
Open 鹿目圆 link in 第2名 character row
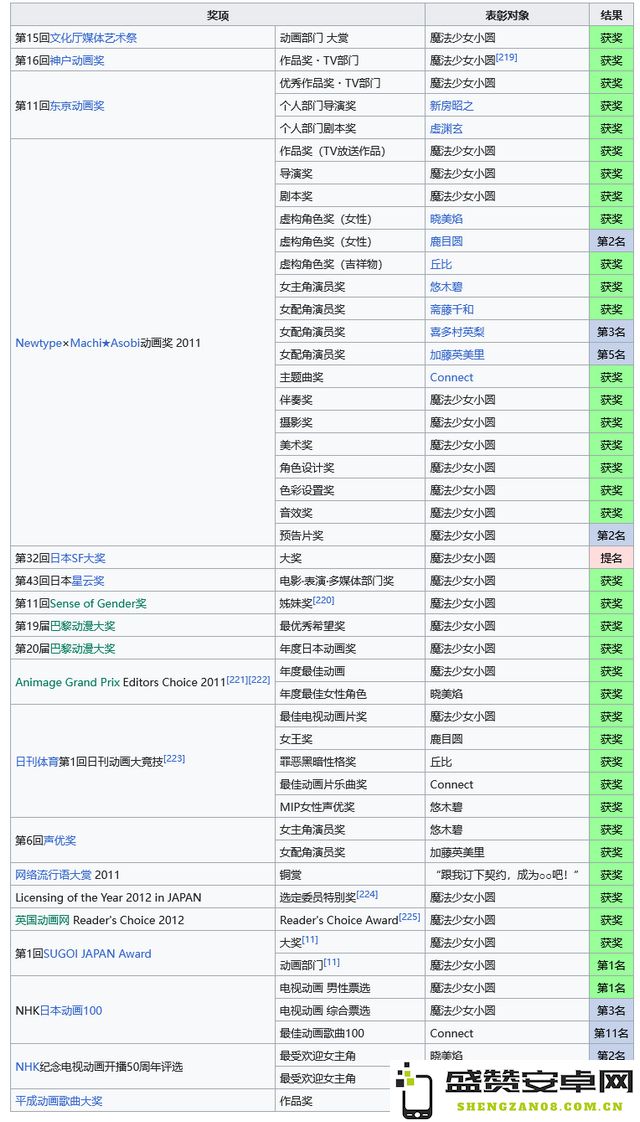coord(446,242)
